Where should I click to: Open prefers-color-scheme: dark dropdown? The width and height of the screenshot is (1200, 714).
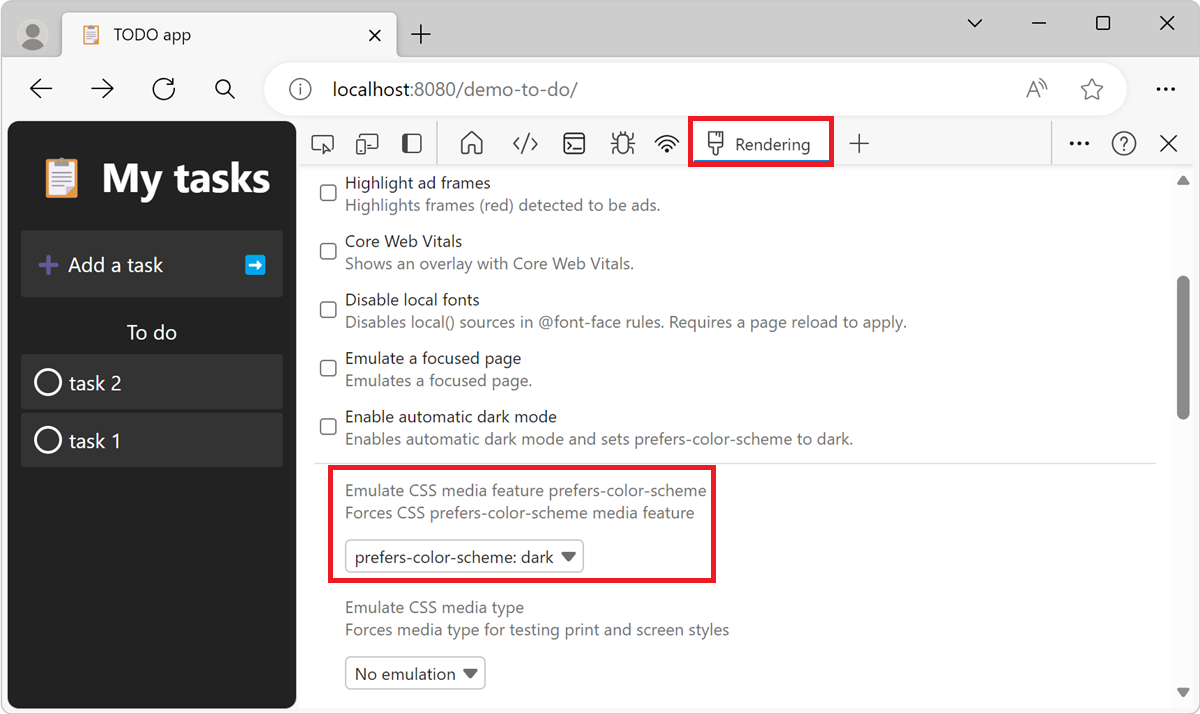[464, 557]
